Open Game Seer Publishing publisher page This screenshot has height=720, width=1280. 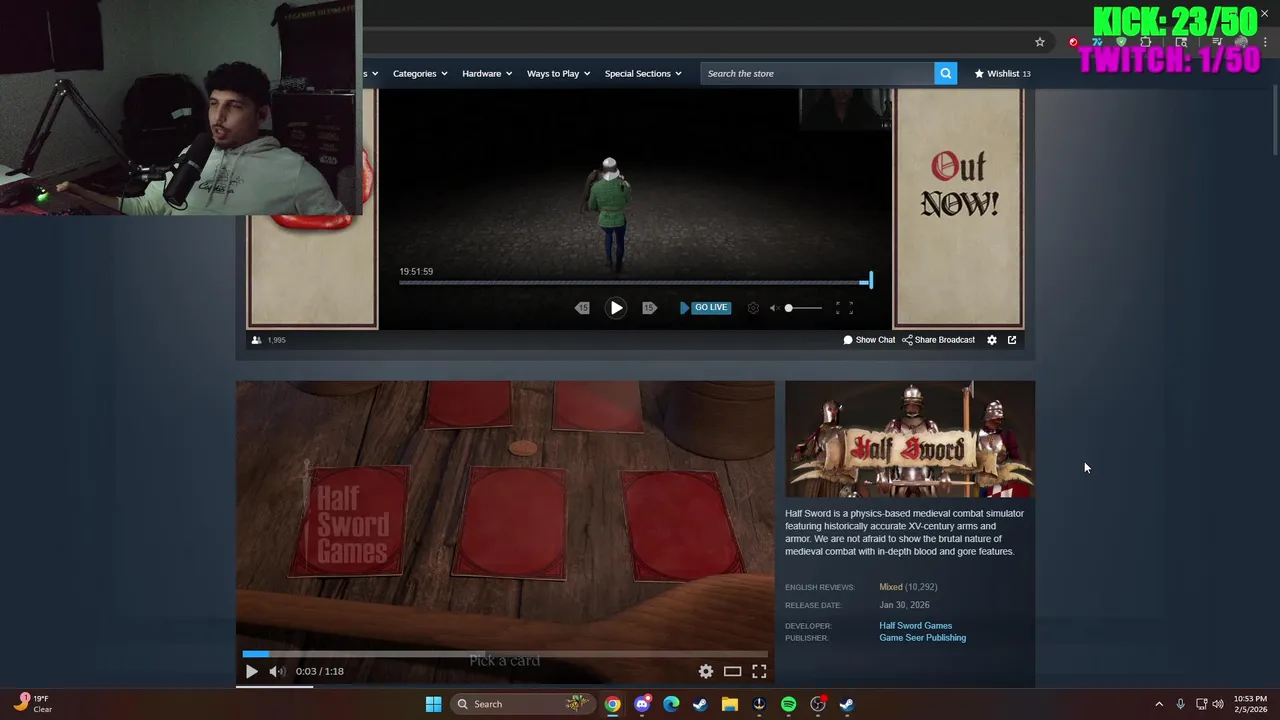click(x=922, y=638)
